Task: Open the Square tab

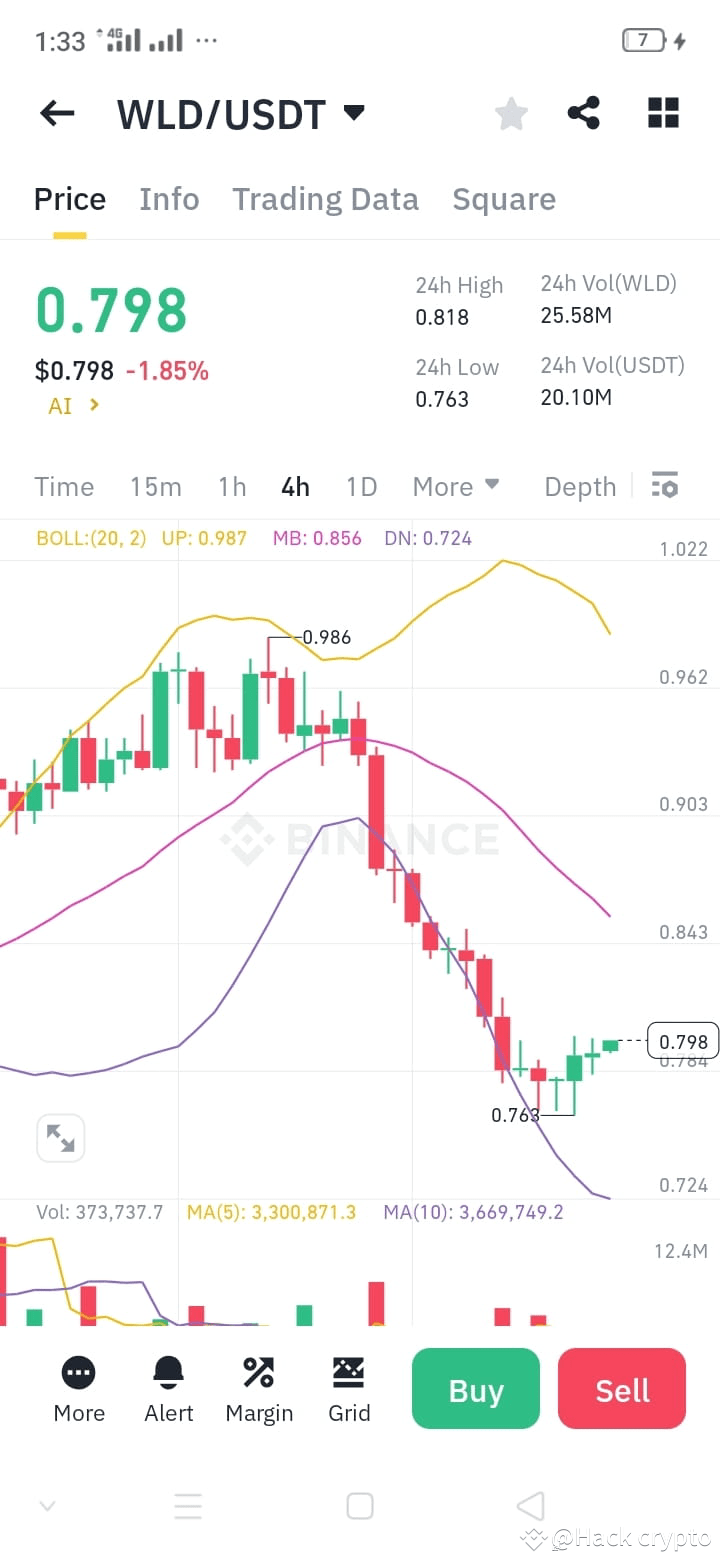Action: coord(504,198)
